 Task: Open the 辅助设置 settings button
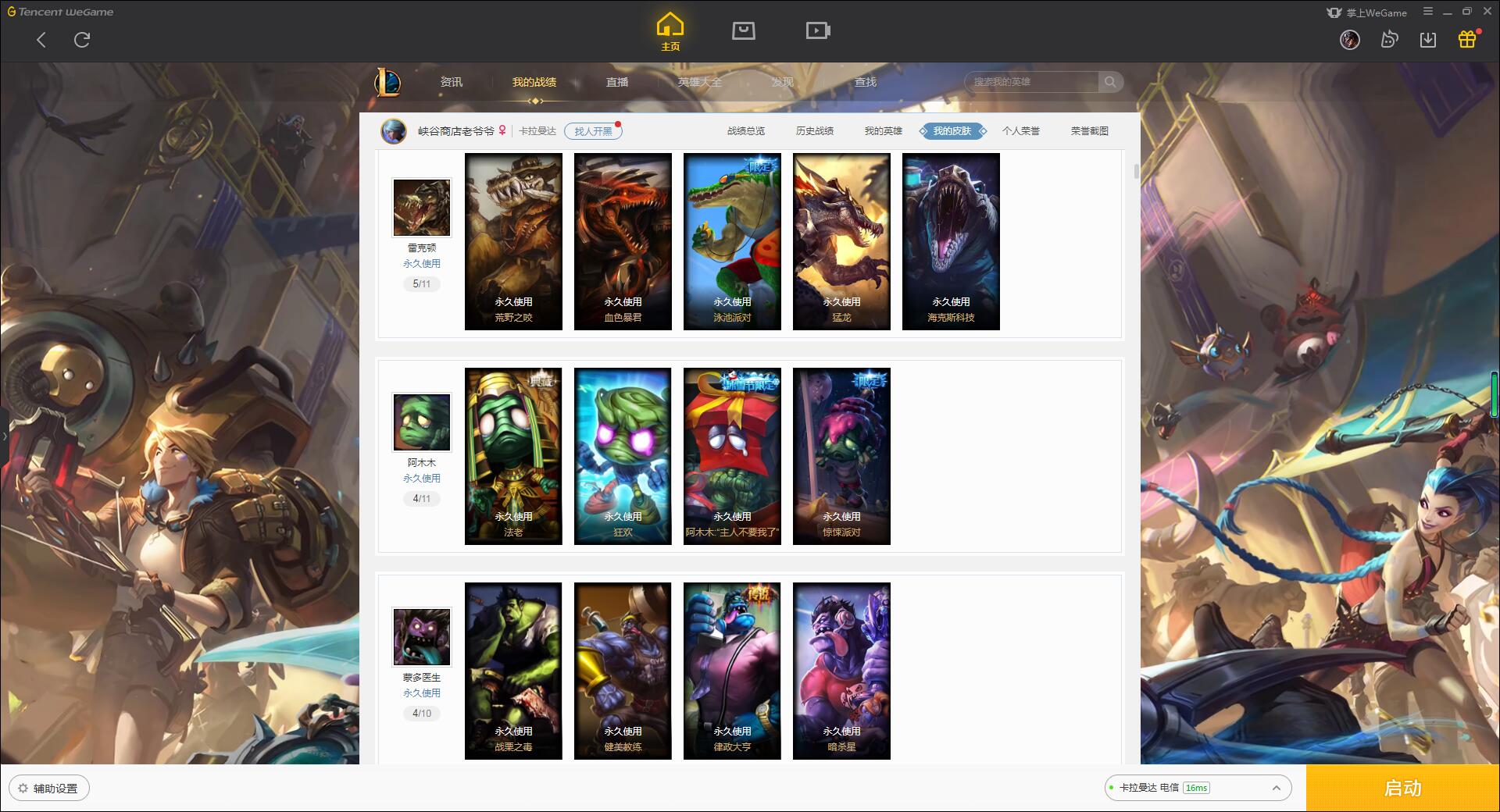pyautogui.click(x=49, y=788)
